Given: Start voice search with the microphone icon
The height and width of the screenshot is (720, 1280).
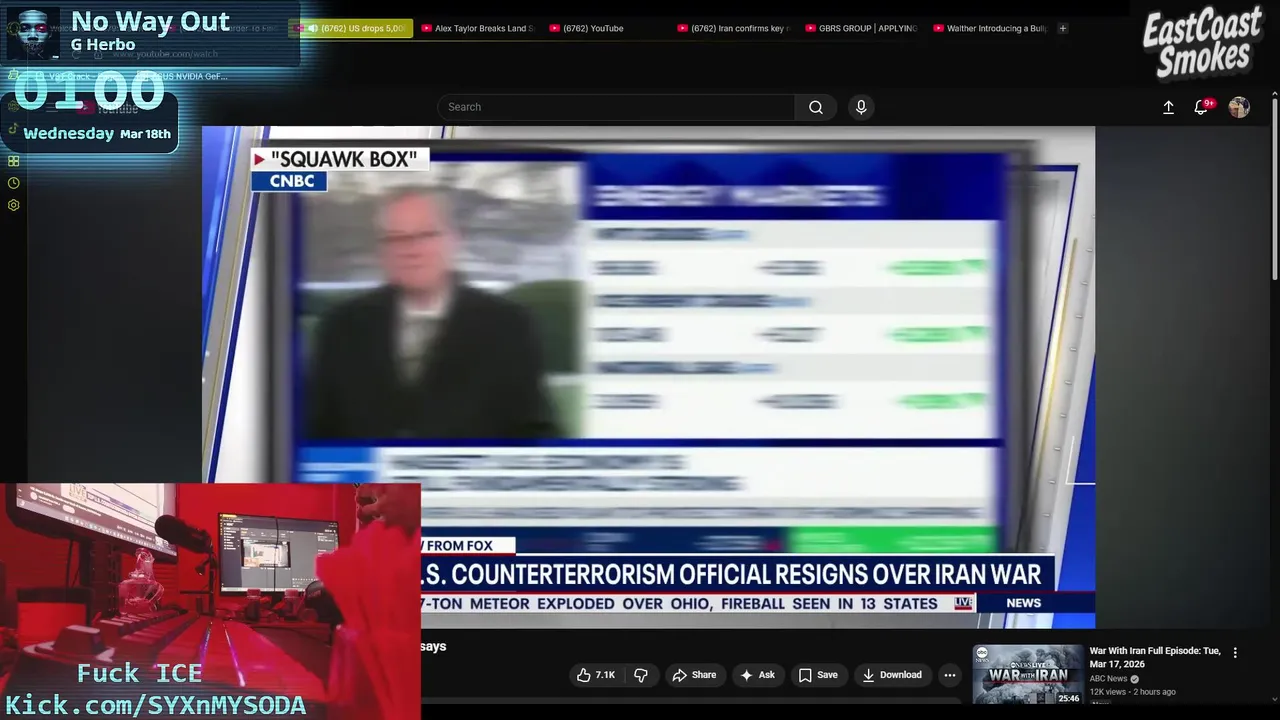Looking at the screenshot, I should pos(861,107).
